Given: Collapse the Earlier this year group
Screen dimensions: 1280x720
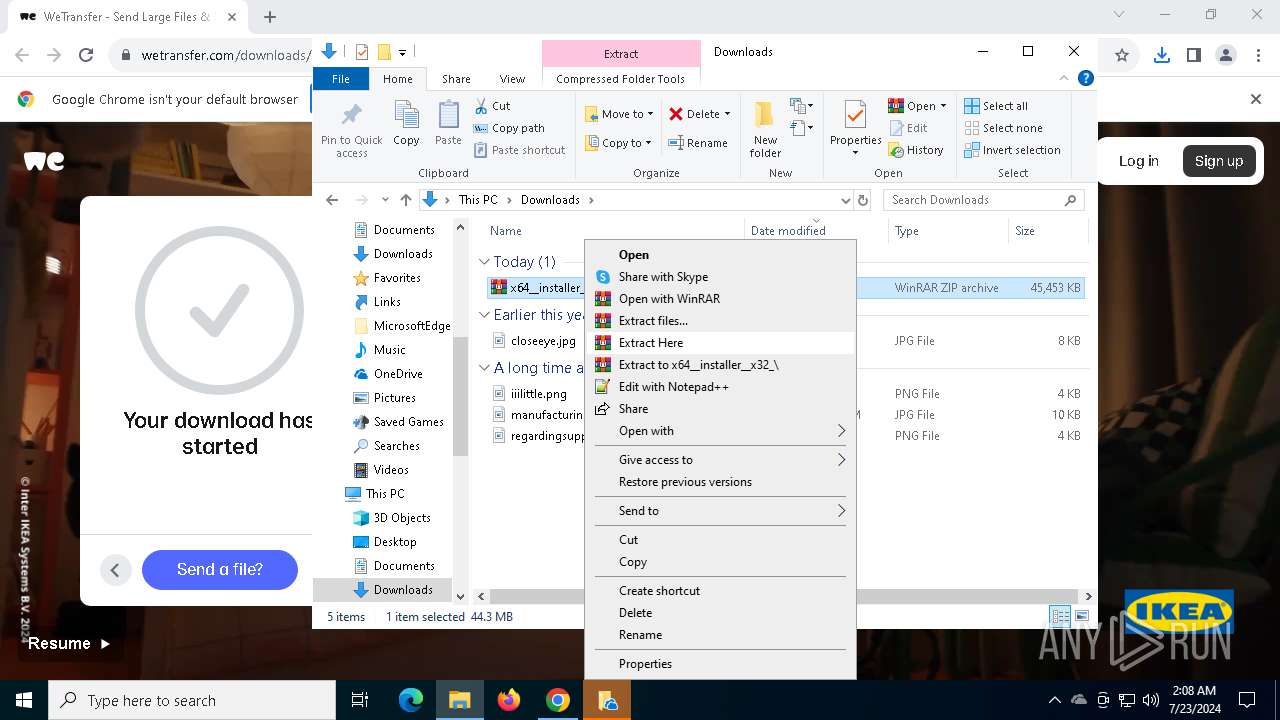Looking at the screenshot, I should click(x=484, y=315).
